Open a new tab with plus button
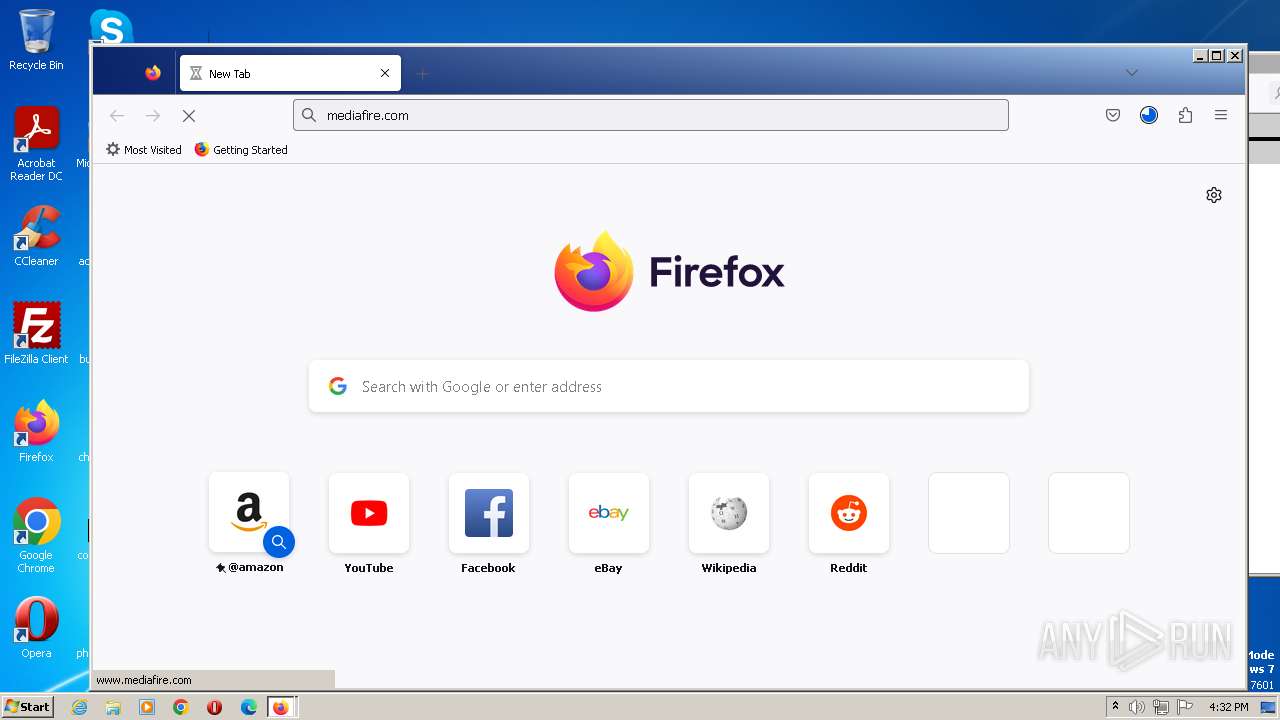Screen dimensions: 1280x720 pyautogui.click(x=422, y=74)
